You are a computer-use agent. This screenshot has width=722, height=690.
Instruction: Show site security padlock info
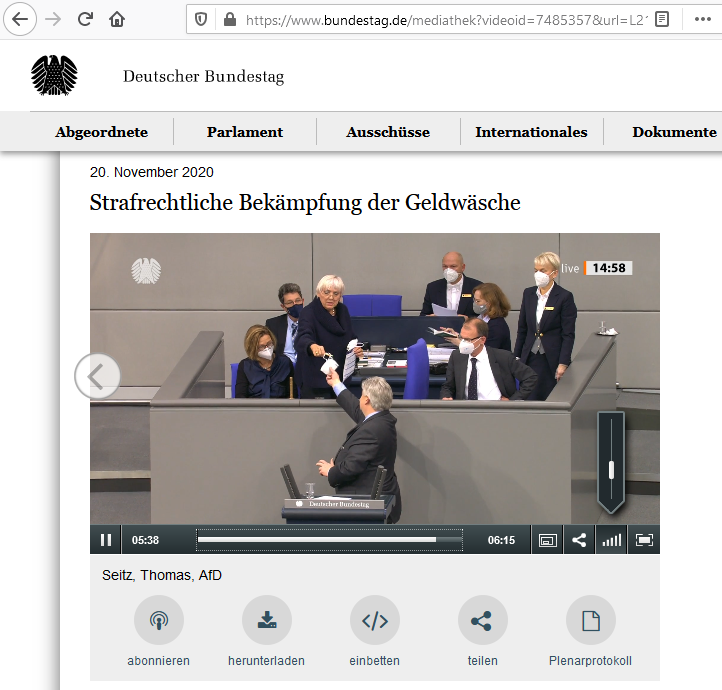click(x=230, y=19)
